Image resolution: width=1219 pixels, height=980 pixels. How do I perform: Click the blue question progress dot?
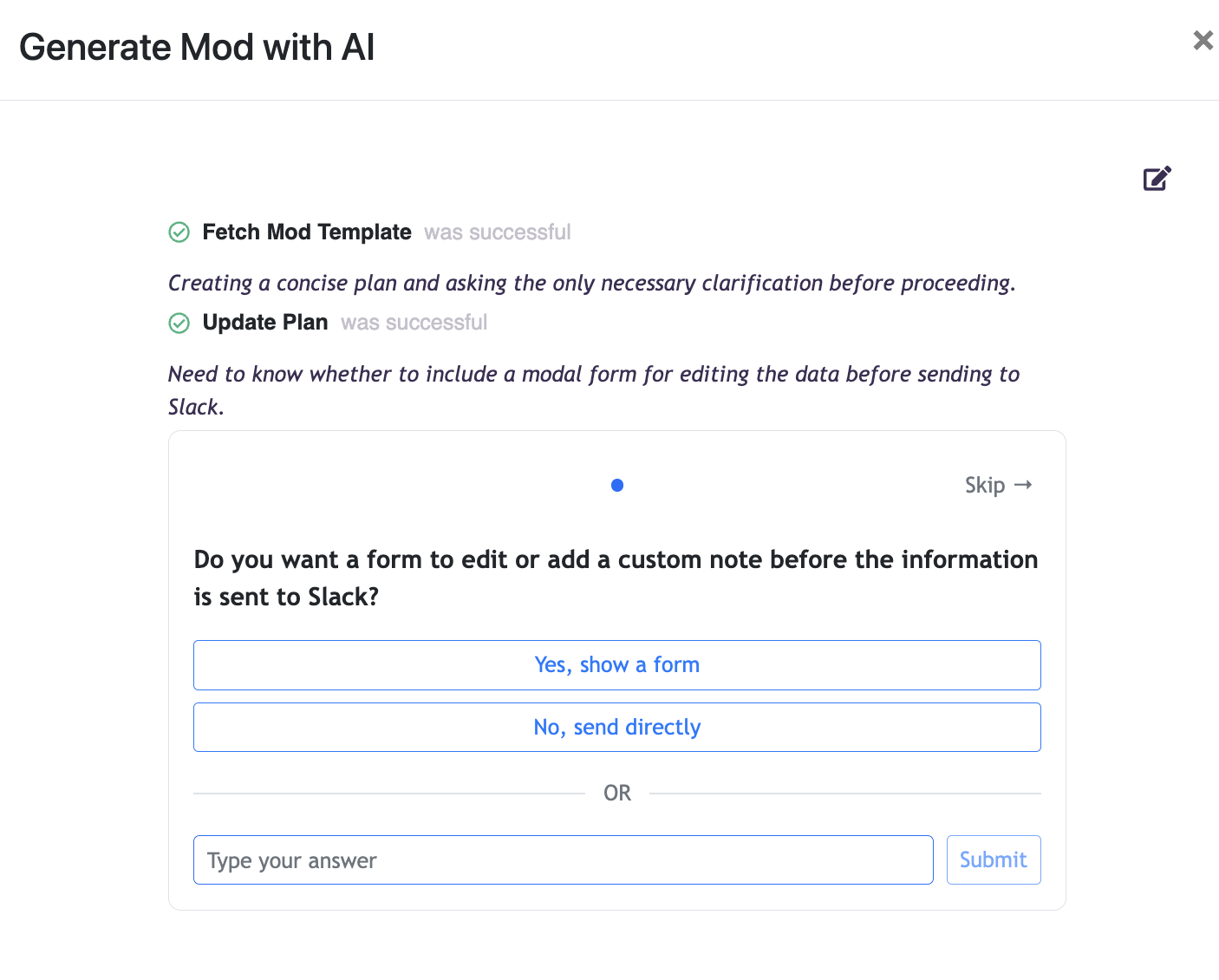(x=617, y=486)
